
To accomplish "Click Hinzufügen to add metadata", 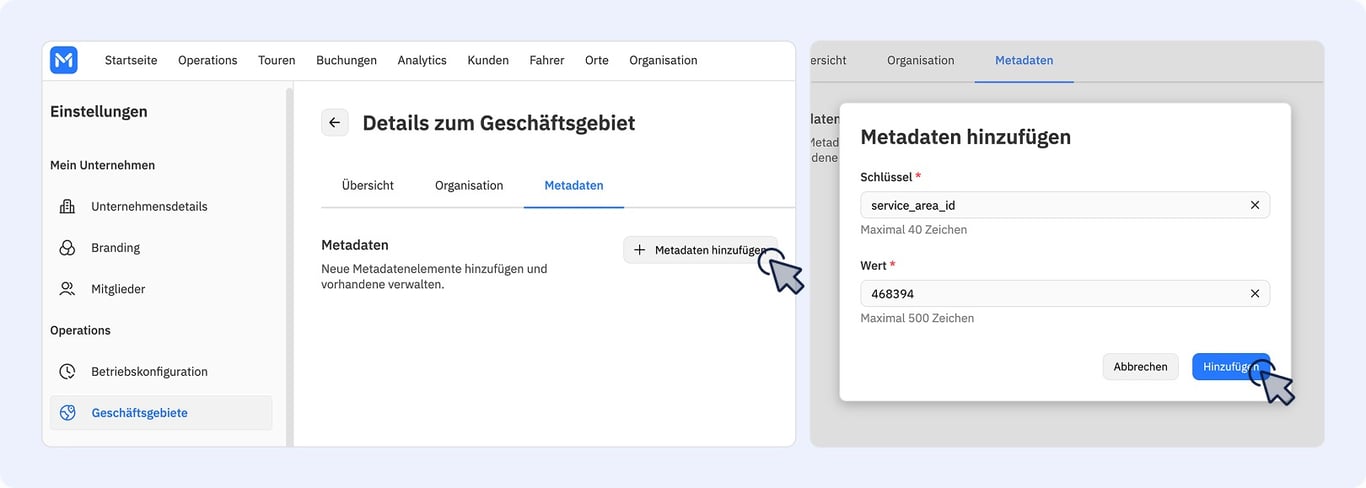I will coord(1231,367).
